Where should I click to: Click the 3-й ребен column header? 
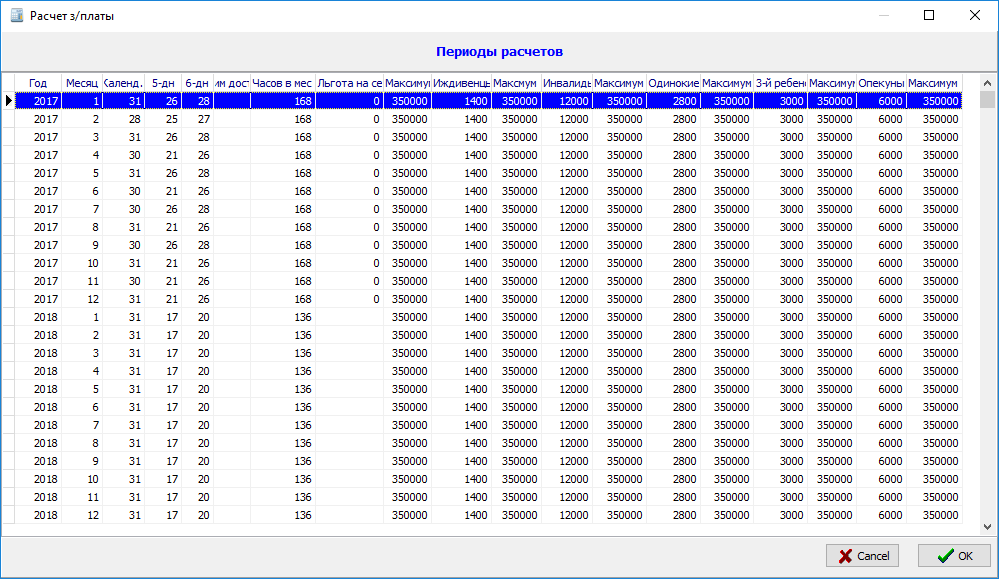click(x=781, y=83)
